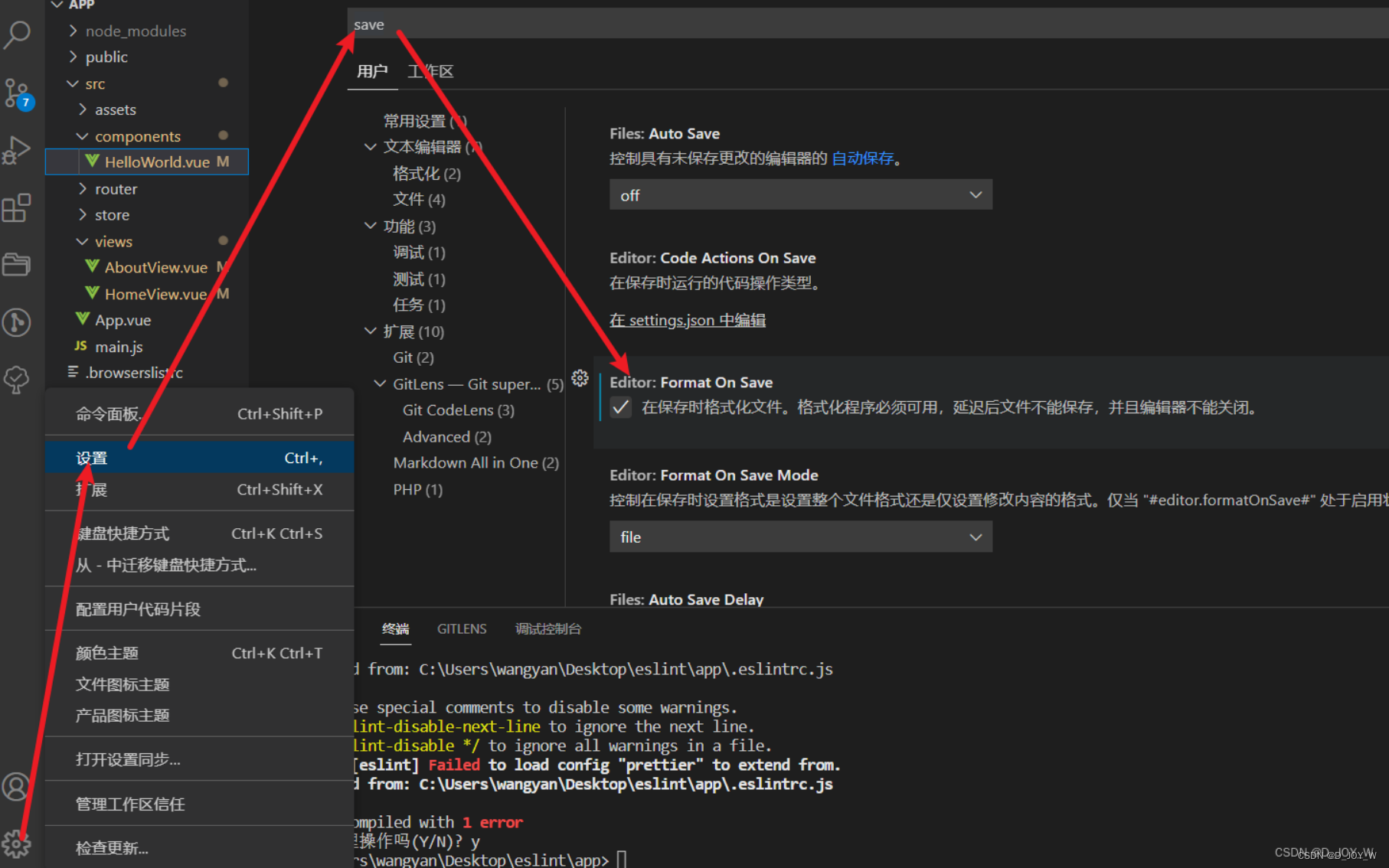
Task: Expand the public folder
Action: tap(73, 57)
